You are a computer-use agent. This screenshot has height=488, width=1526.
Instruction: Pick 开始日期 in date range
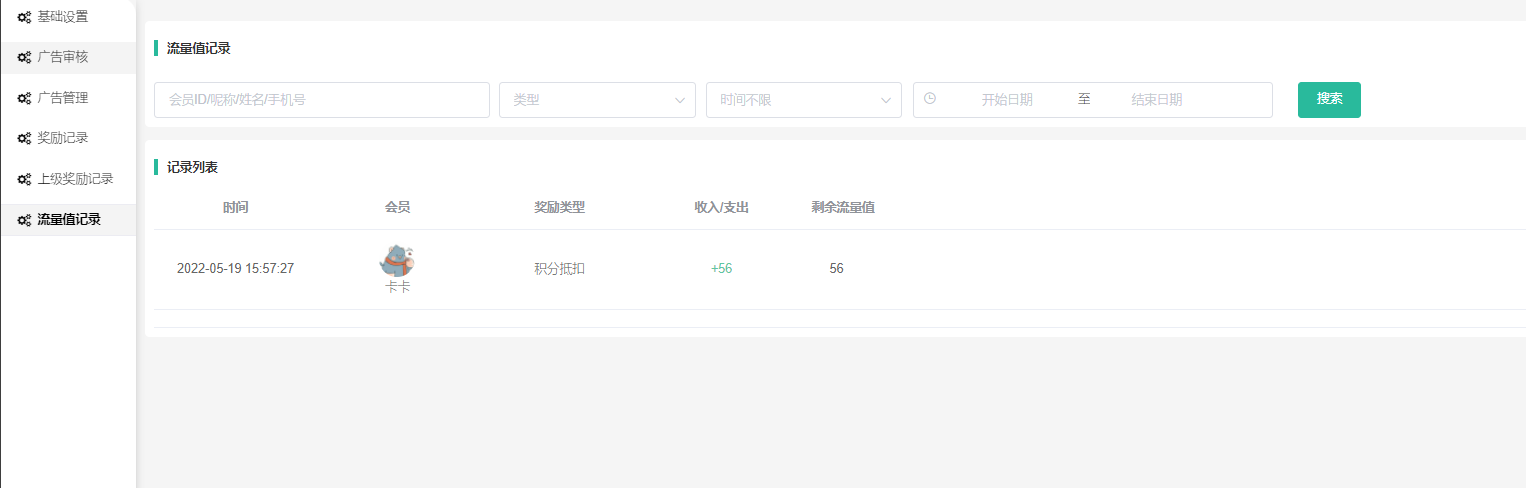[x=1007, y=100]
